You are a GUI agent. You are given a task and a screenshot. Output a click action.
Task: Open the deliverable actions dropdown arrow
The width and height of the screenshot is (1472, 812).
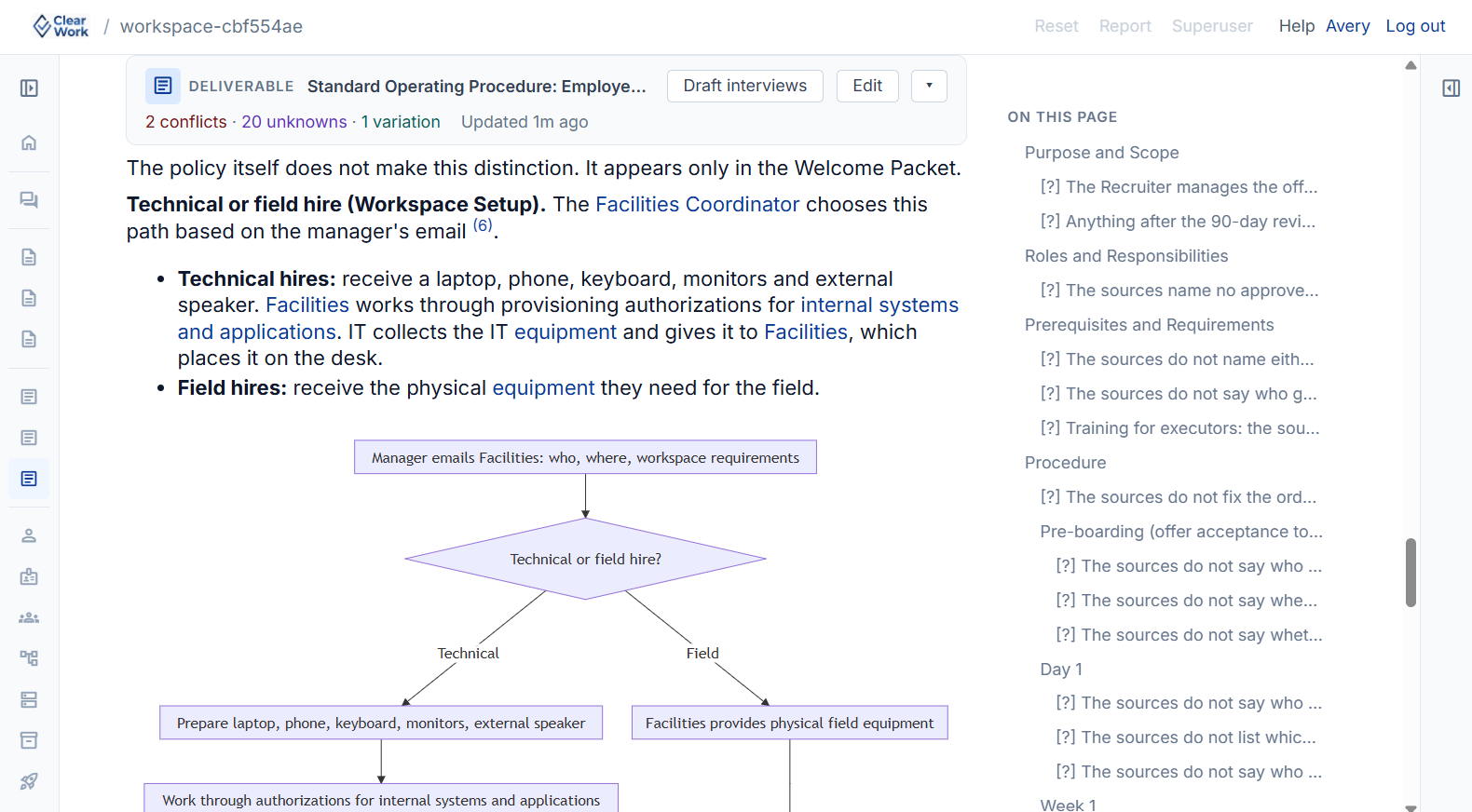929,86
